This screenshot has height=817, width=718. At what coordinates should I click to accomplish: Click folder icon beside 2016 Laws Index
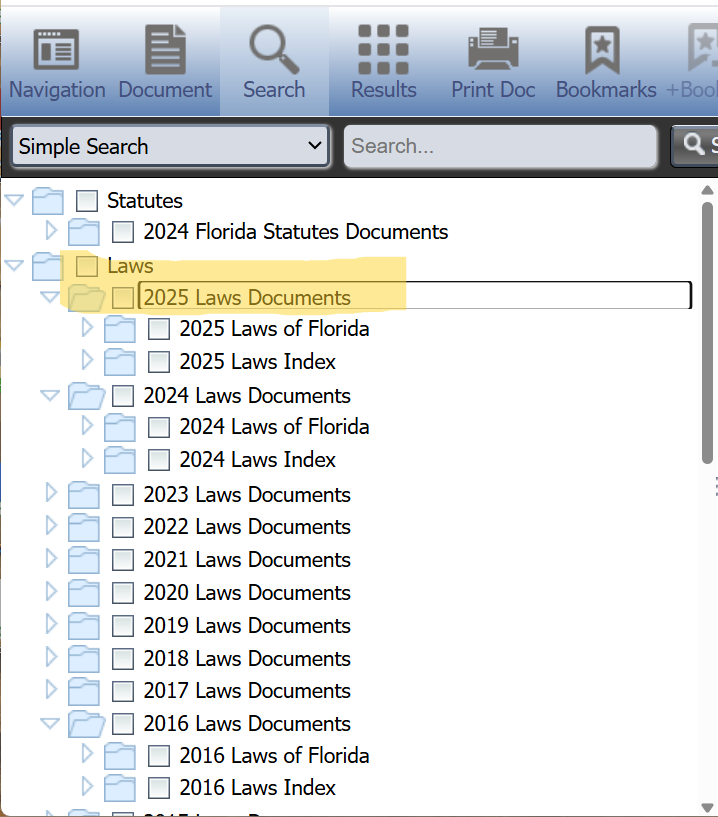[x=119, y=788]
